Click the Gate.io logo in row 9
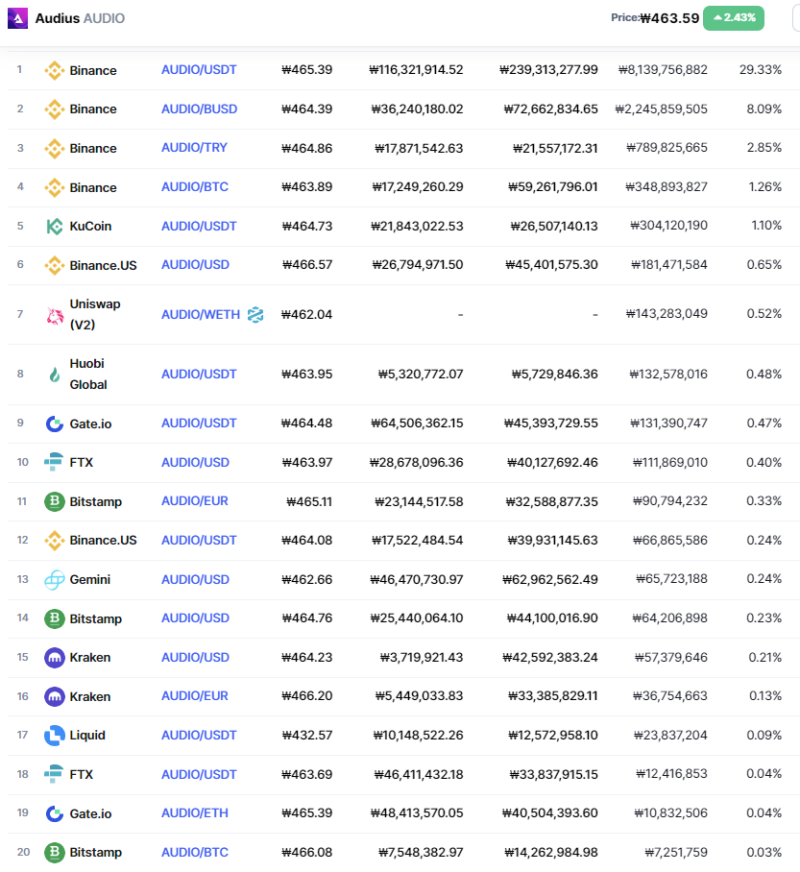Screen dimensions: 800x872 click(x=54, y=424)
